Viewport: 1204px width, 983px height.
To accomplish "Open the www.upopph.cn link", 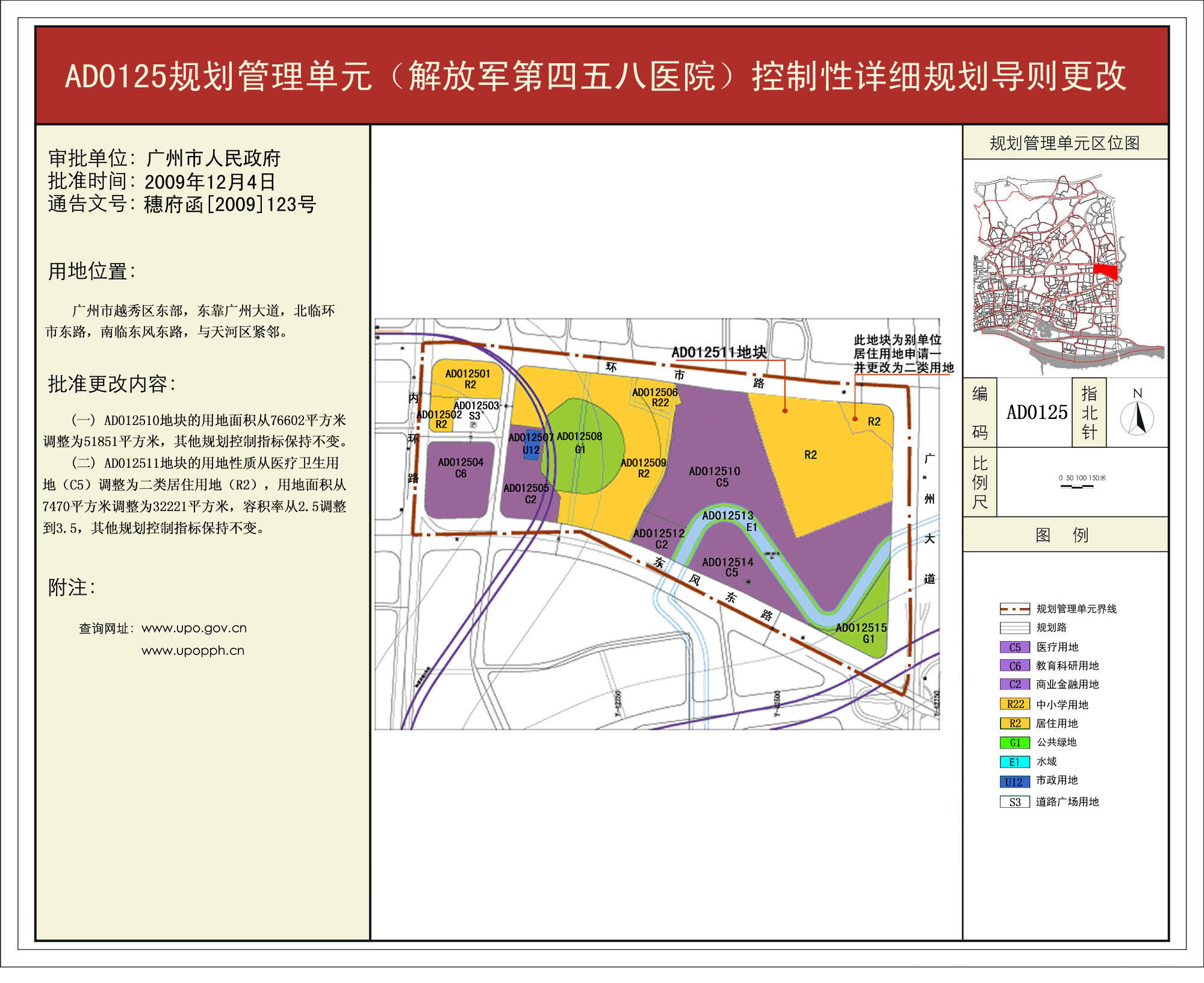I will tap(193, 650).
